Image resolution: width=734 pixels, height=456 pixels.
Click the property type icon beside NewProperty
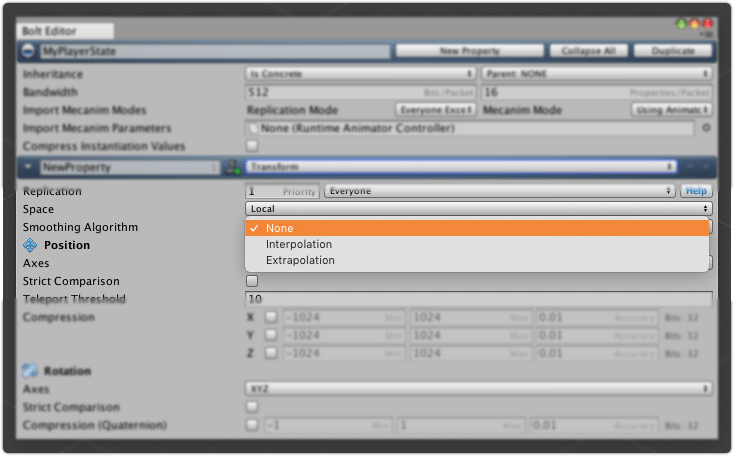(233, 167)
